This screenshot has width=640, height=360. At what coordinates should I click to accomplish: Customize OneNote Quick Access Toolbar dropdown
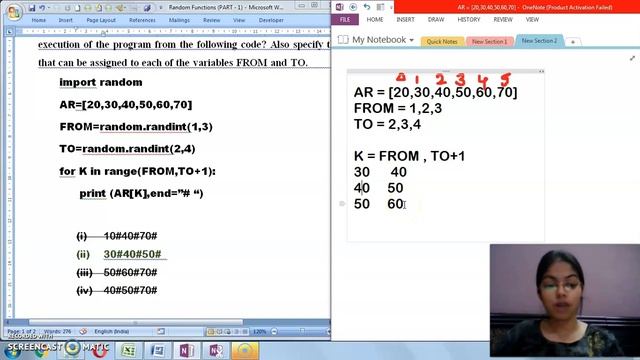tap(391, 7)
